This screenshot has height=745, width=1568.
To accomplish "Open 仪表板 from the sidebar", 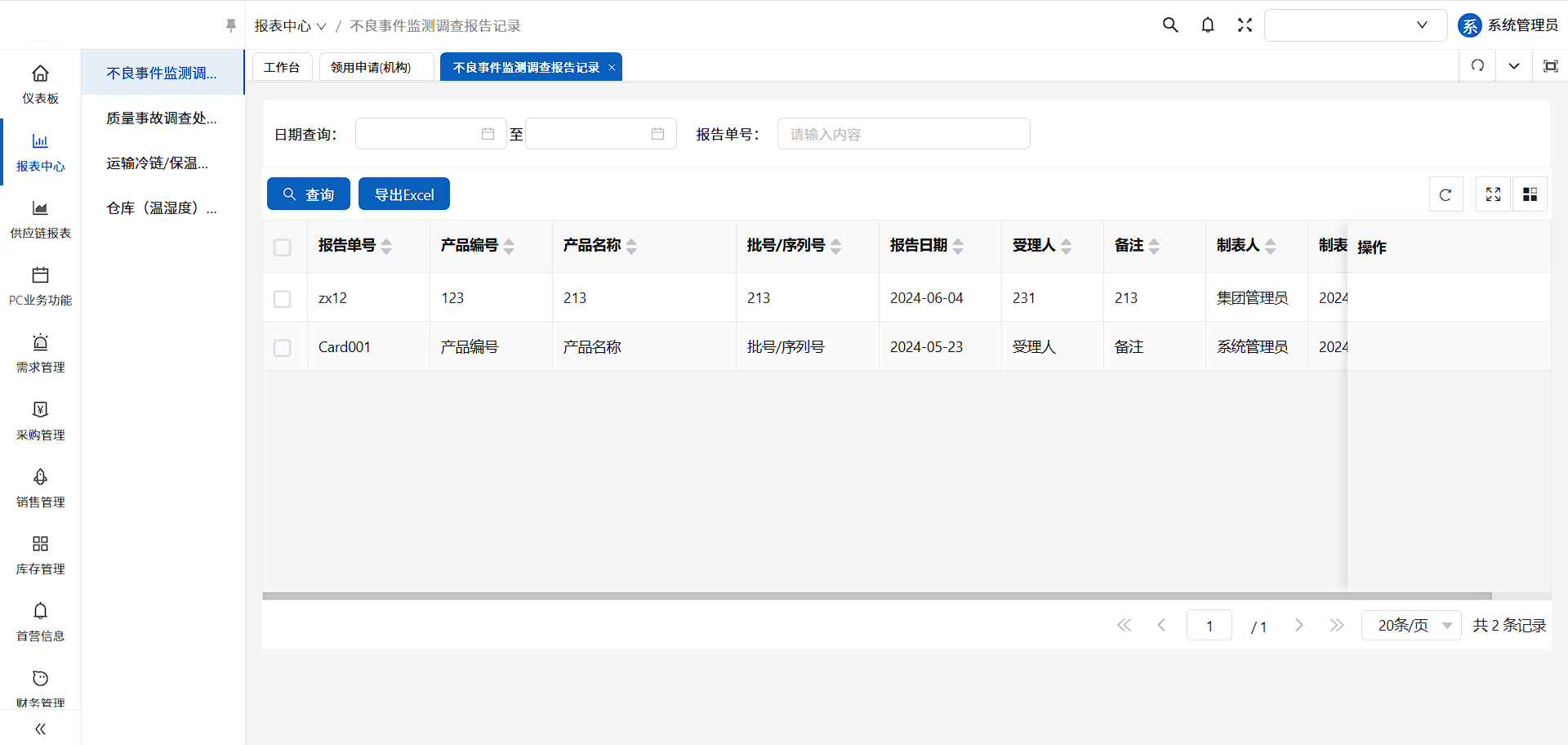I will coord(40,84).
